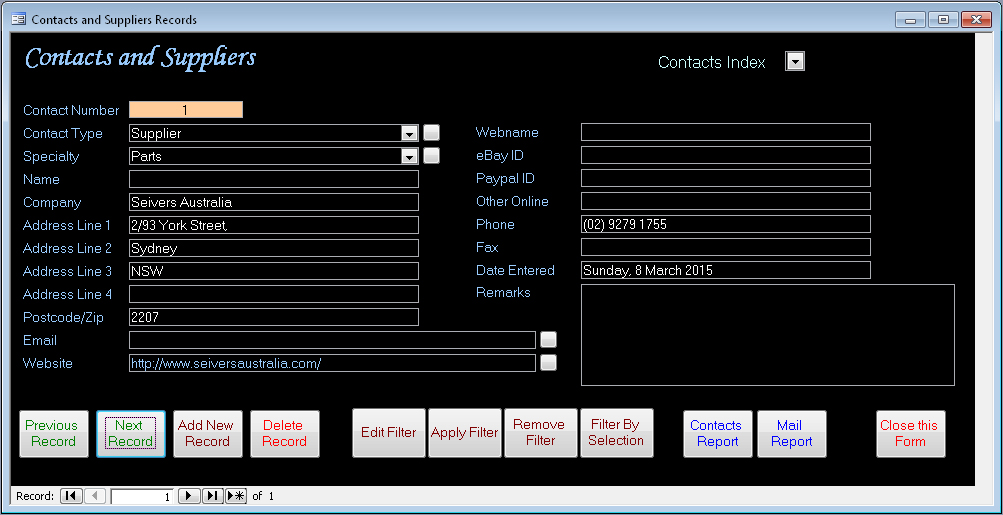This screenshot has height=515, width=1003.
Task: Tick the checkbox beside Contact Type
Action: pyautogui.click(x=432, y=132)
